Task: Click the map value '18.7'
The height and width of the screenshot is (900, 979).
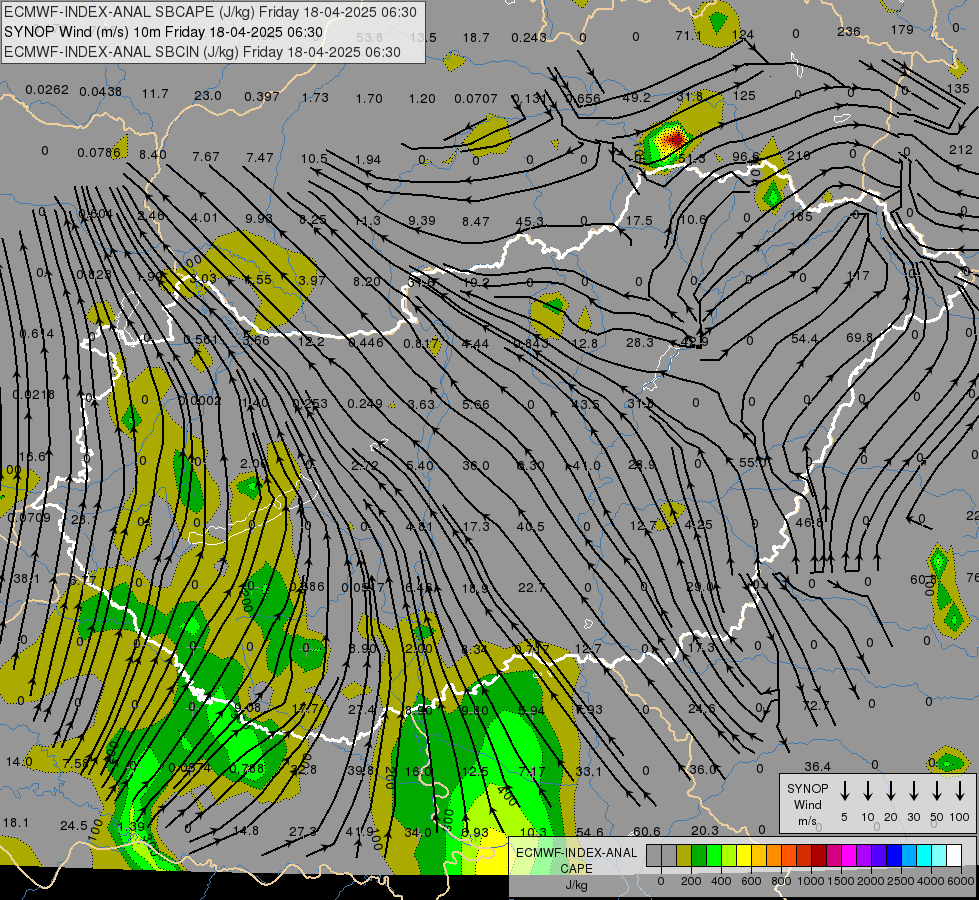Action: coord(476,37)
